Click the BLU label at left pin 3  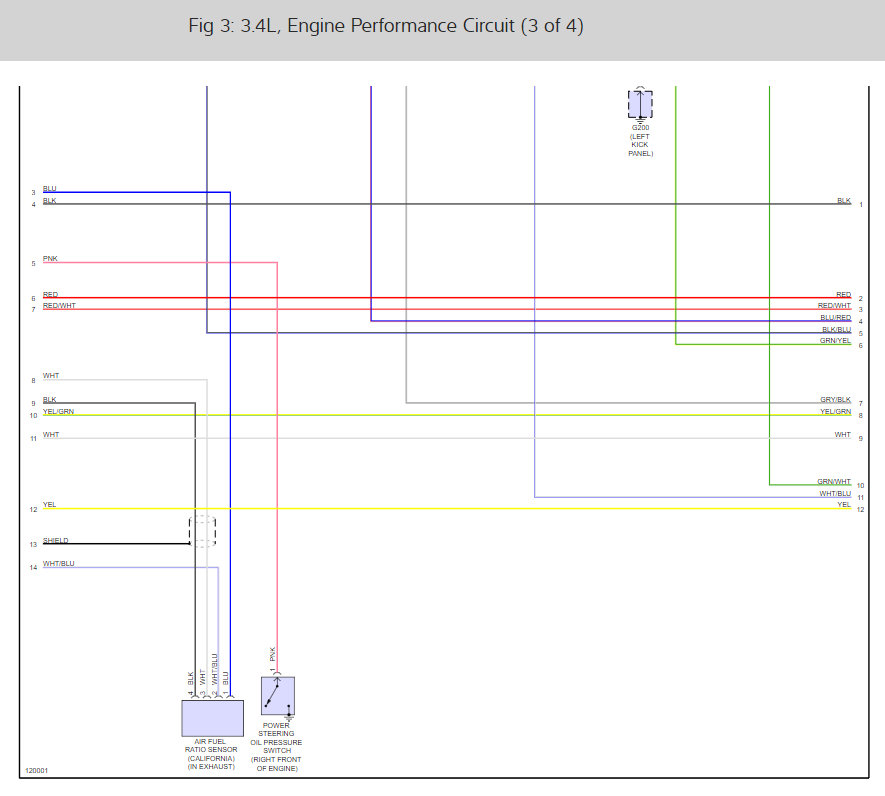(x=50, y=189)
